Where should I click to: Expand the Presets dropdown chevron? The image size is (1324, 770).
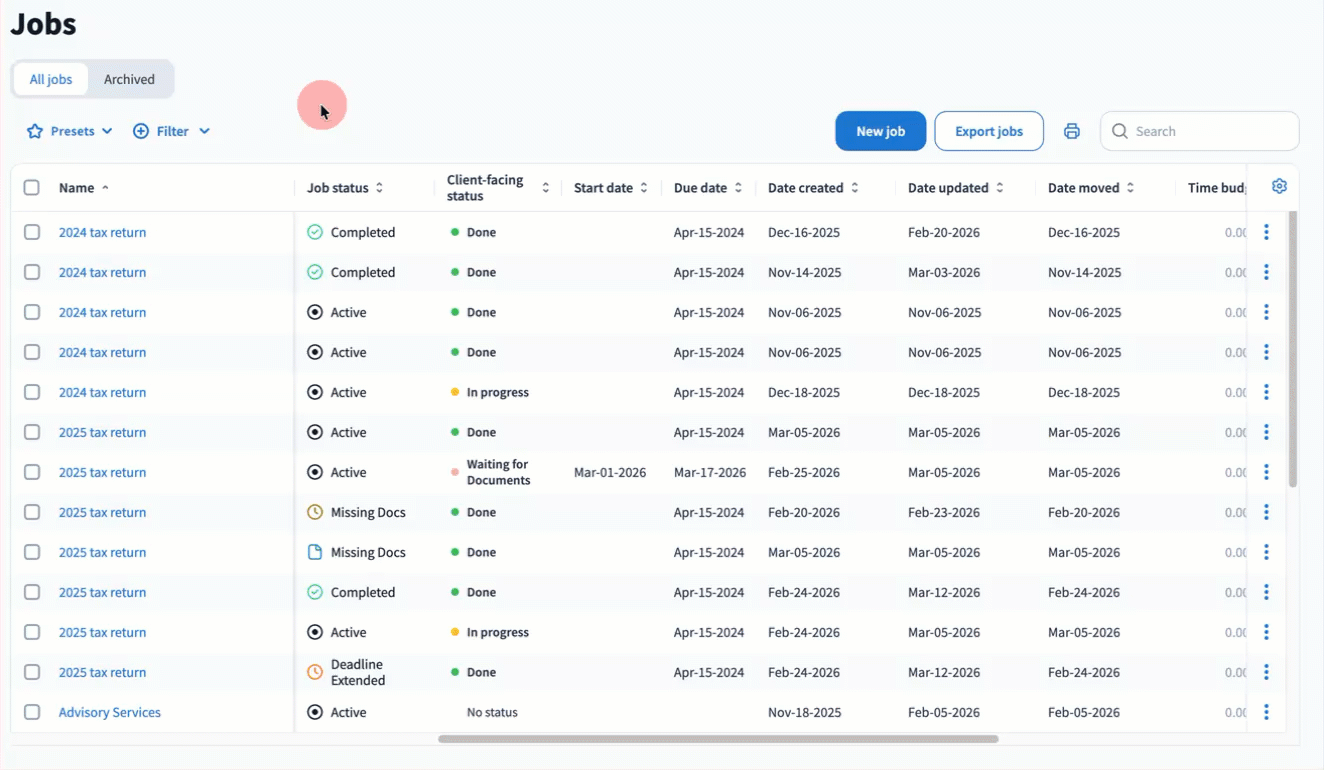pos(107,131)
